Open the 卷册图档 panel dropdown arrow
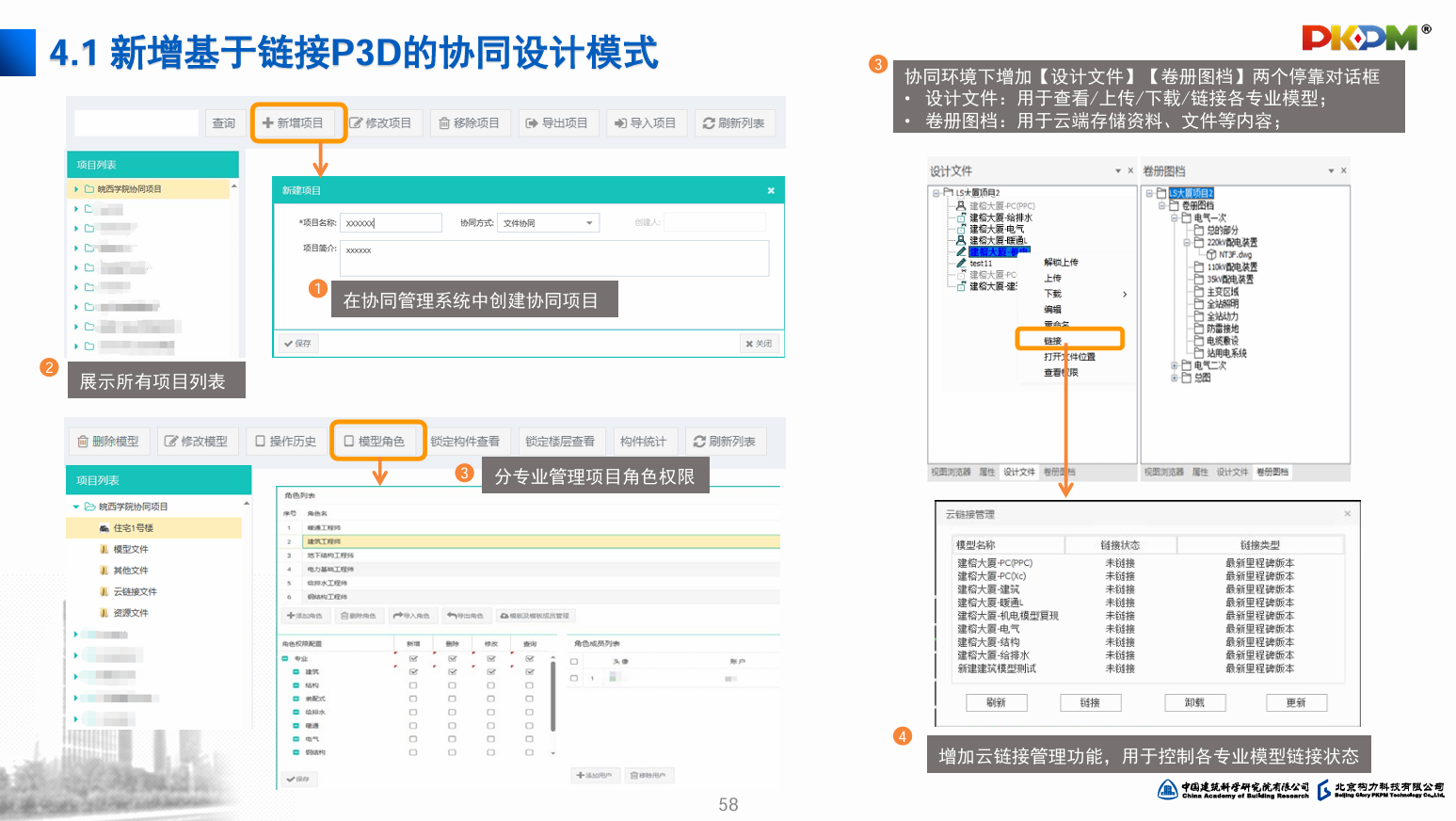The image size is (1456, 821). tap(1331, 171)
